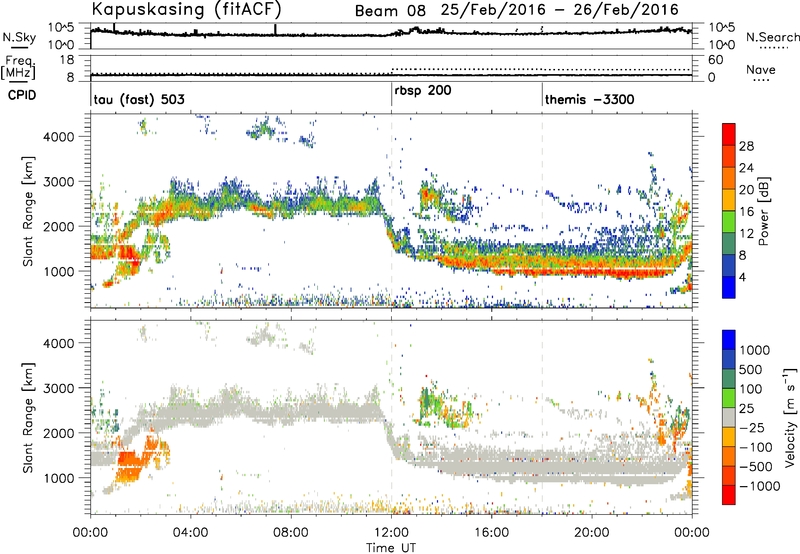Click the velocity panel 'Slant Range [km]' label
The width and height of the screenshot is (800, 554).
point(28,417)
